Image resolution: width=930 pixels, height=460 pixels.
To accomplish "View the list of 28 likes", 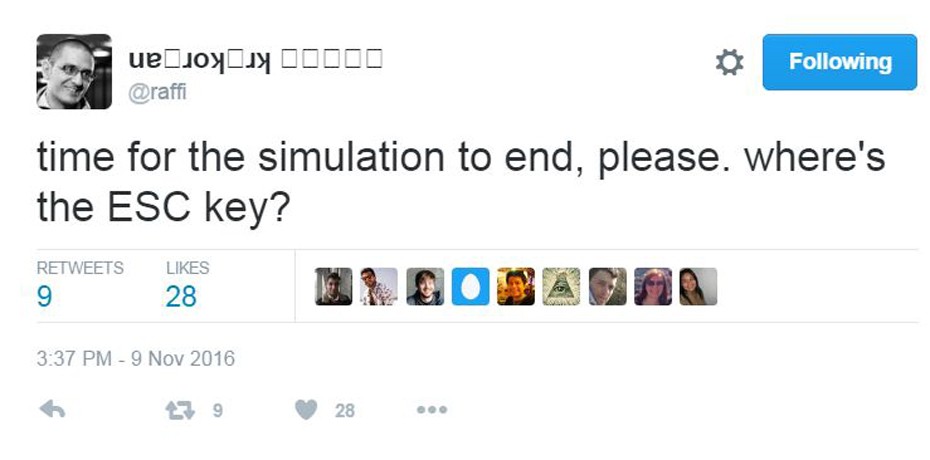I will point(181,297).
